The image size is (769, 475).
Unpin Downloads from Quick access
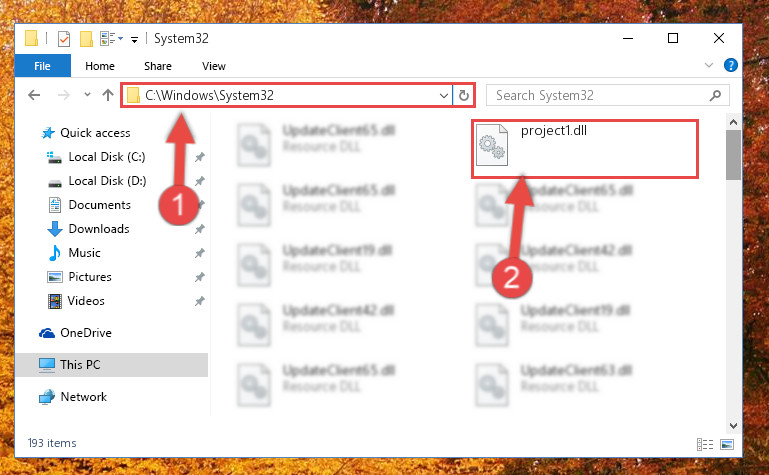point(200,229)
